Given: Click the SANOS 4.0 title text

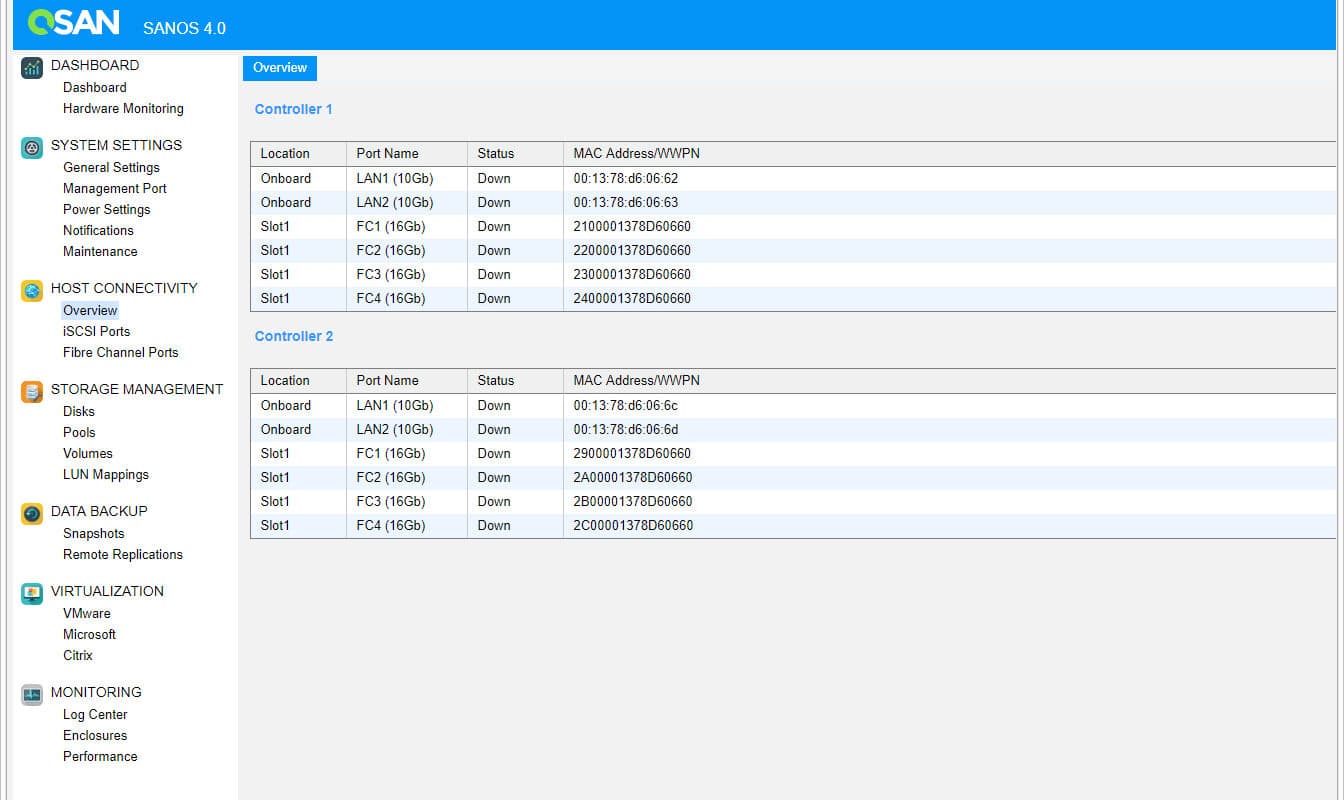Looking at the screenshot, I should click(184, 28).
